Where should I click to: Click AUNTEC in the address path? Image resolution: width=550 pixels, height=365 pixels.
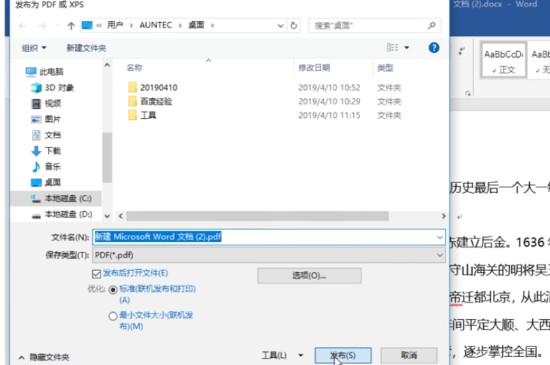pyautogui.click(x=156, y=25)
